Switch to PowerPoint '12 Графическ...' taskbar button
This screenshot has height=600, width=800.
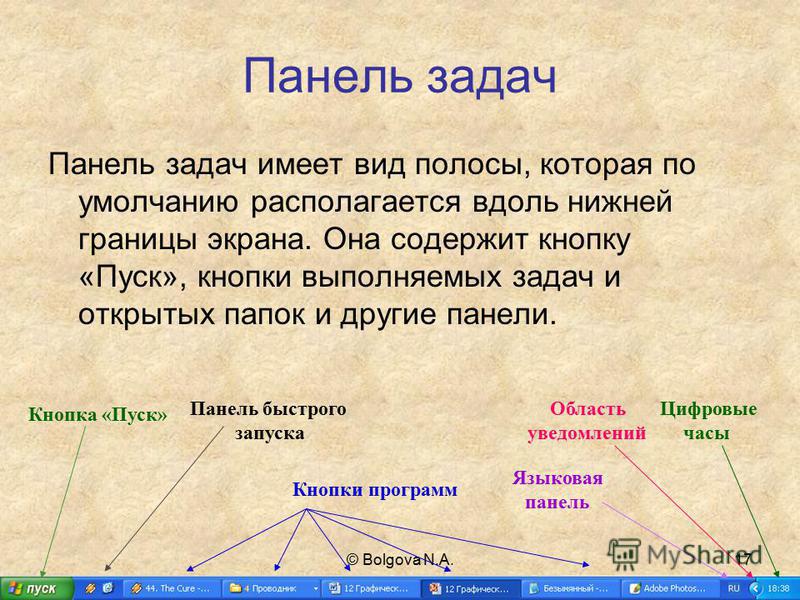pos(470,589)
